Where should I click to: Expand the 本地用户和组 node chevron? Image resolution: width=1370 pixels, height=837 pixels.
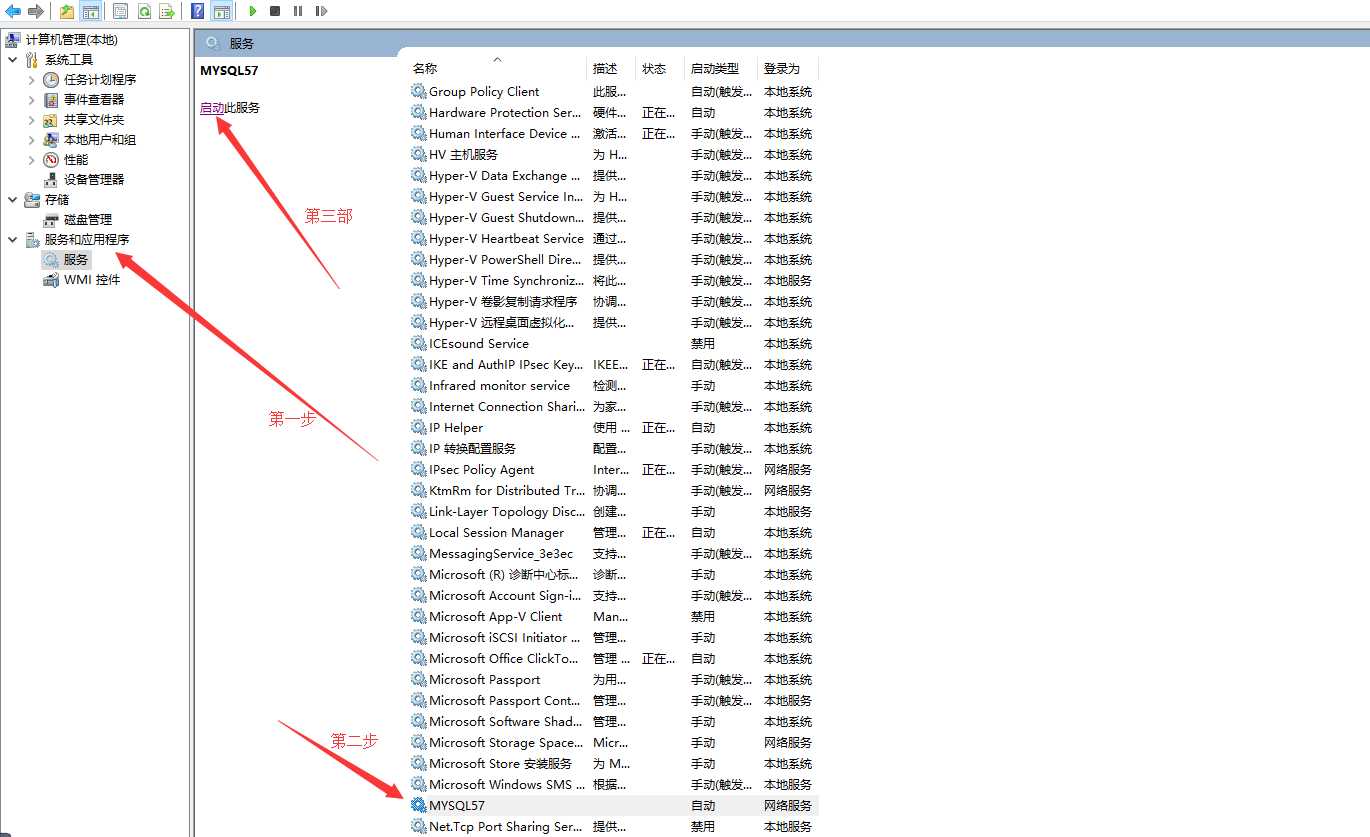(x=31, y=140)
